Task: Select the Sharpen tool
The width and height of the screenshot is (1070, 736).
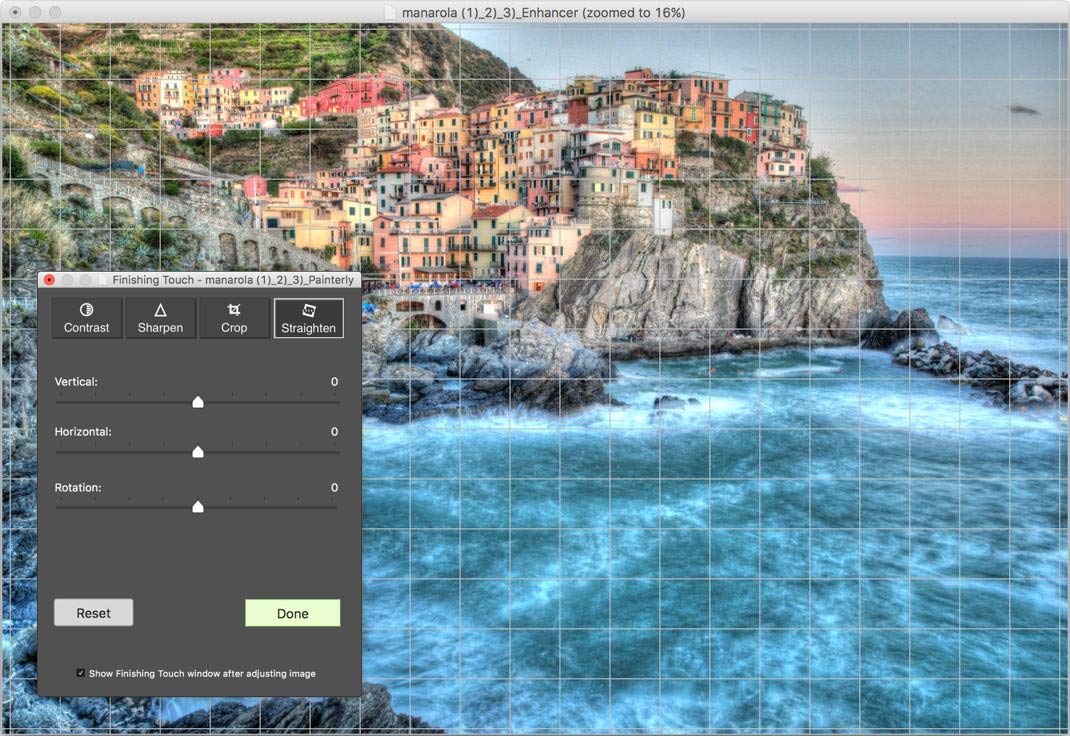Action: coord(160,318)
